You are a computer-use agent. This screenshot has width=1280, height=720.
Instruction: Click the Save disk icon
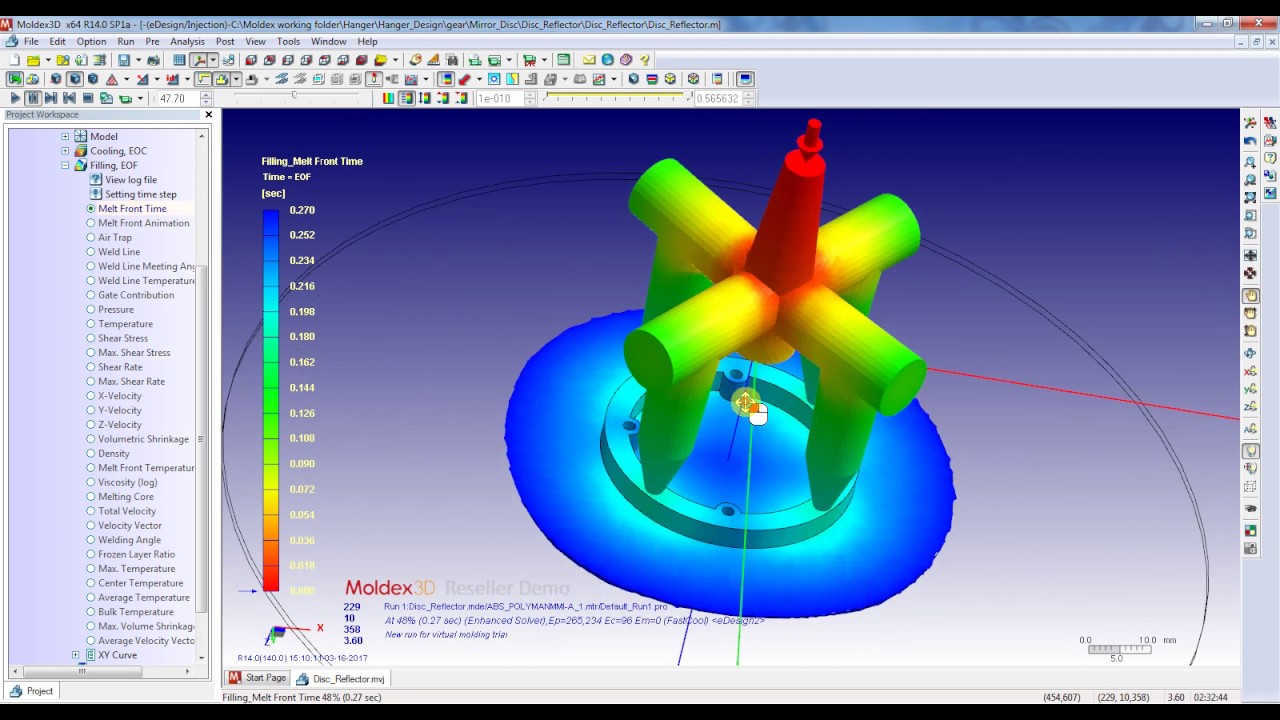tap(123, 60)
